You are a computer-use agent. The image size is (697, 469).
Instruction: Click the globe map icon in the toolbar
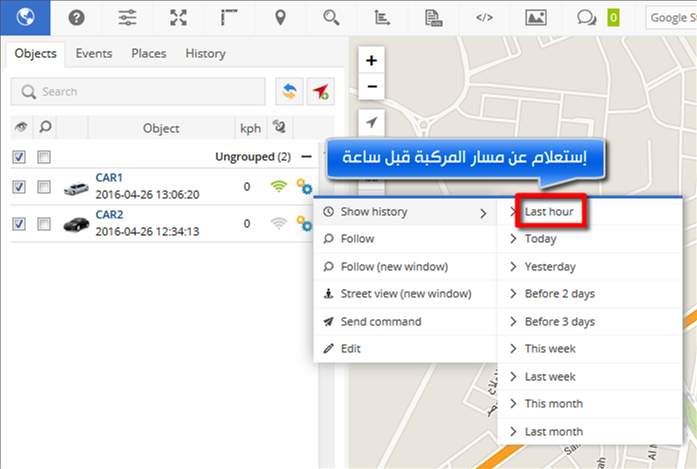click(x=25, y=17)
